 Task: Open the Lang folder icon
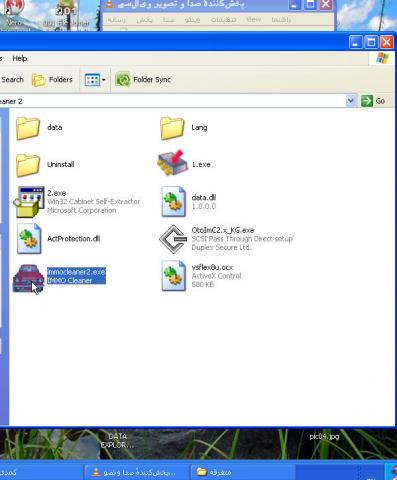coord(172,128)
